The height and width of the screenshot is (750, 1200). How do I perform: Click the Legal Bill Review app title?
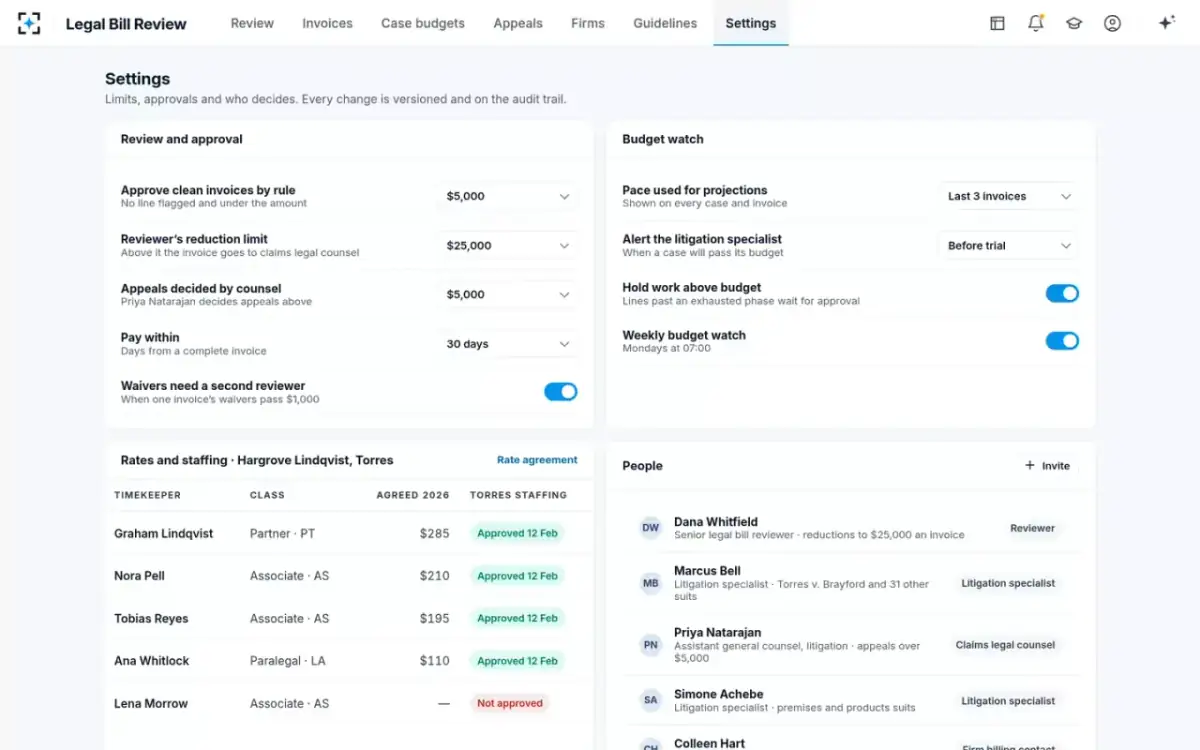click(x=126, y=24)
